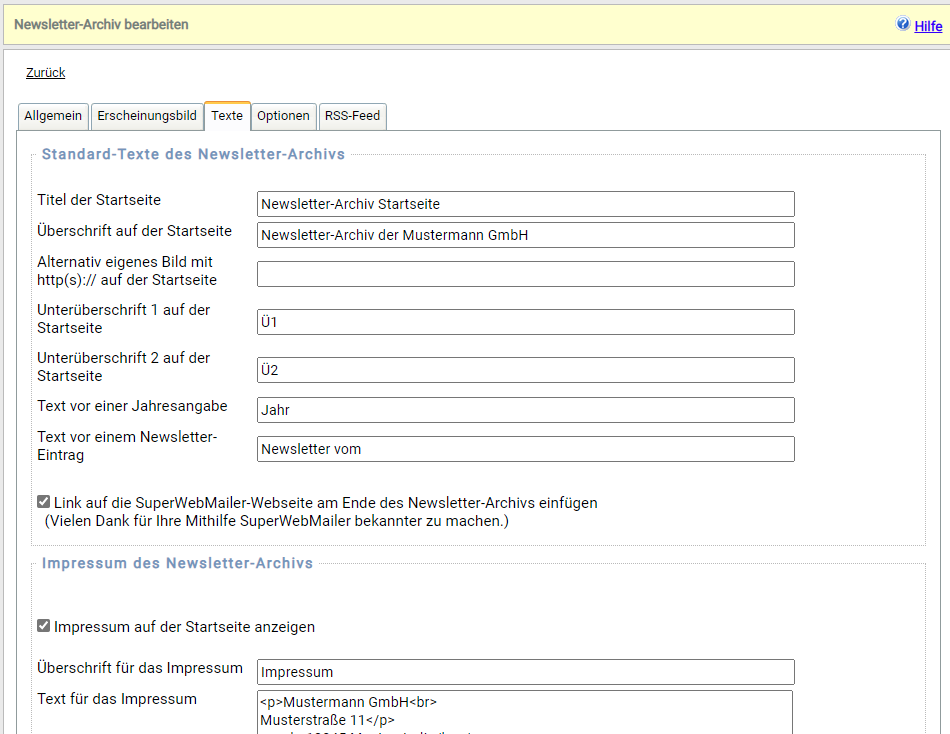Viewport: 950px width, 734px height.
Task: Disable Impressum auf der Startseite anzeigen
Action: pyautogui.click(x=44, y=626)
